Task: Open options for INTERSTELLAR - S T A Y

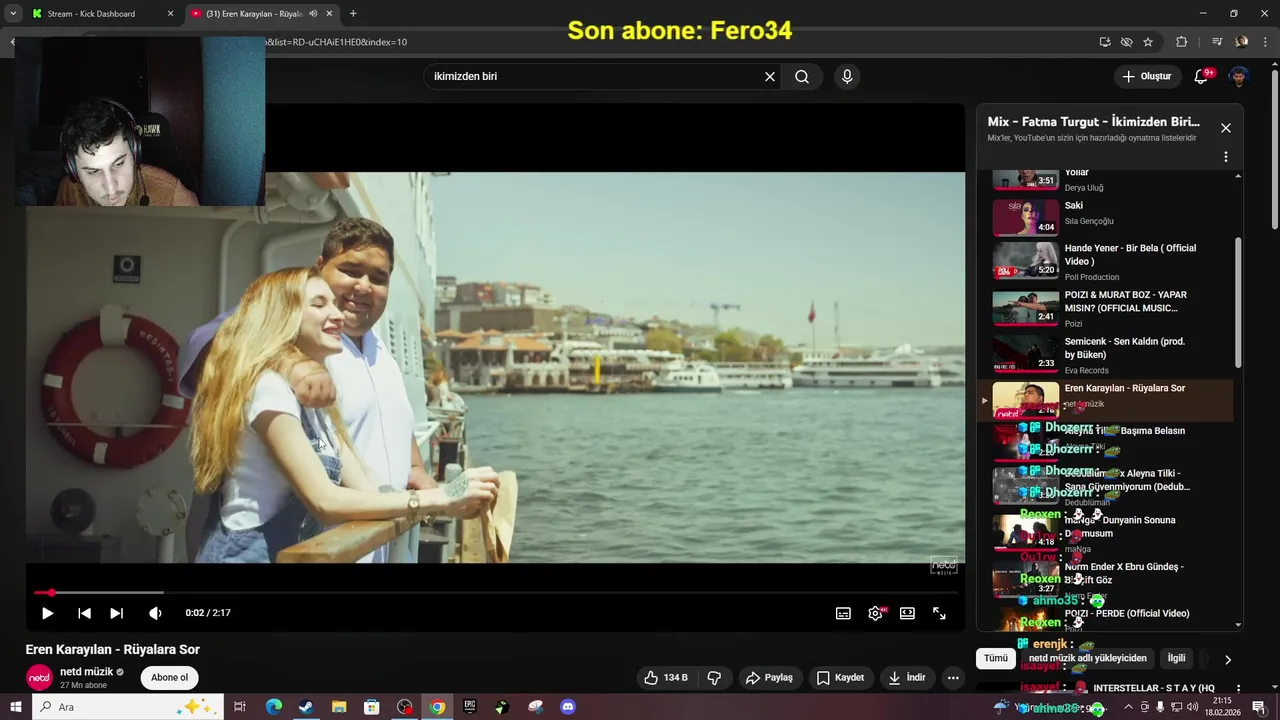Action: 1238,689
